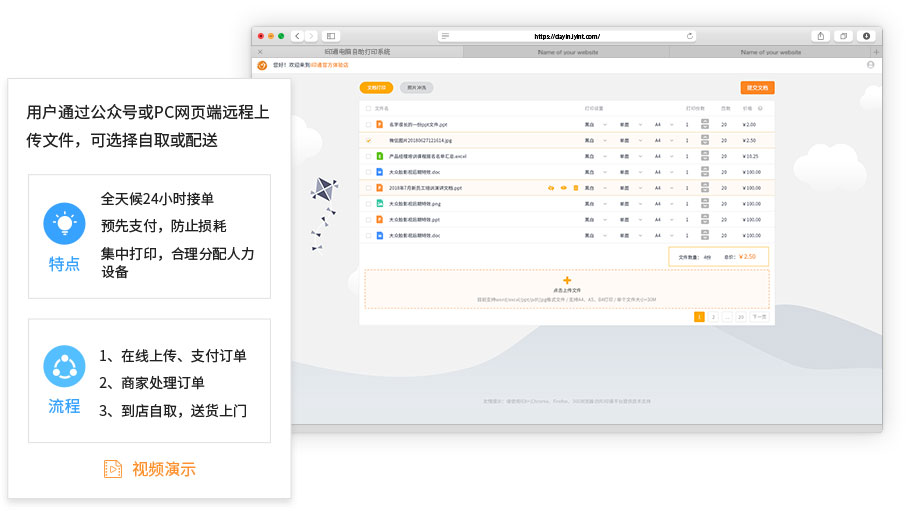Click the eye preview icon on the highlighted row
The width and height of the screenshot is (910, 511).
click(563, 188)
